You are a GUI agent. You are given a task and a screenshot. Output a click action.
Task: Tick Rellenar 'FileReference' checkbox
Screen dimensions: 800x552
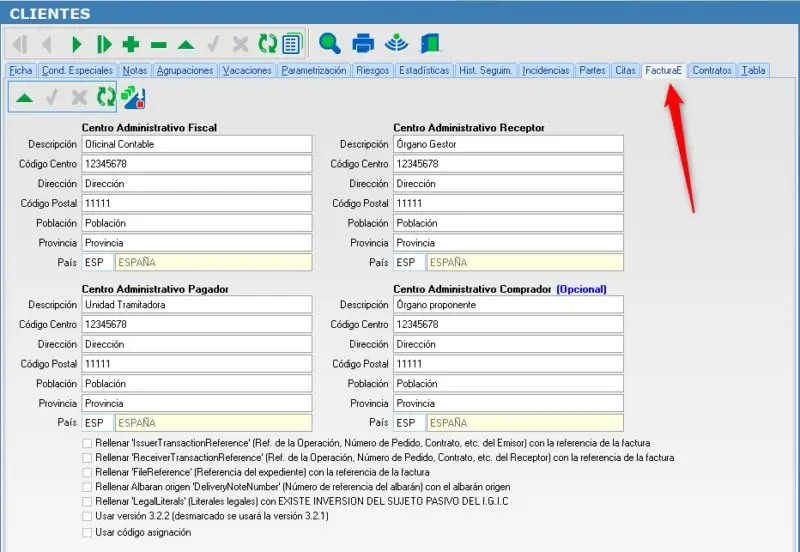tap(87, 472)
